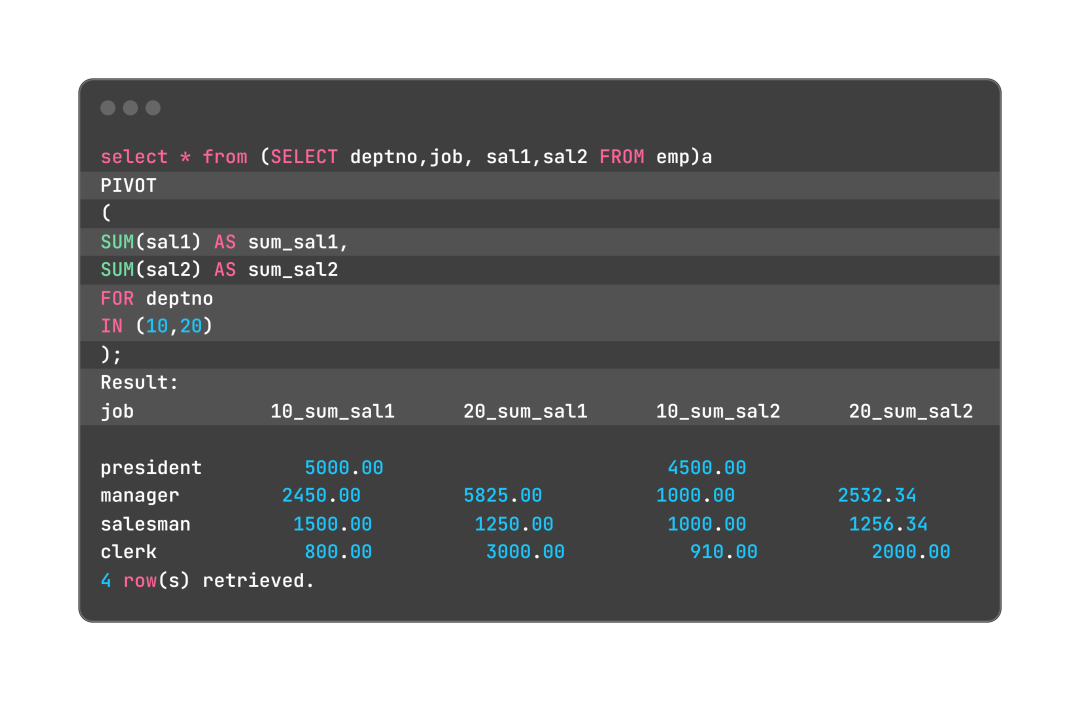Click the '10_sum_sal2' column header

click(x=718, y=411)
